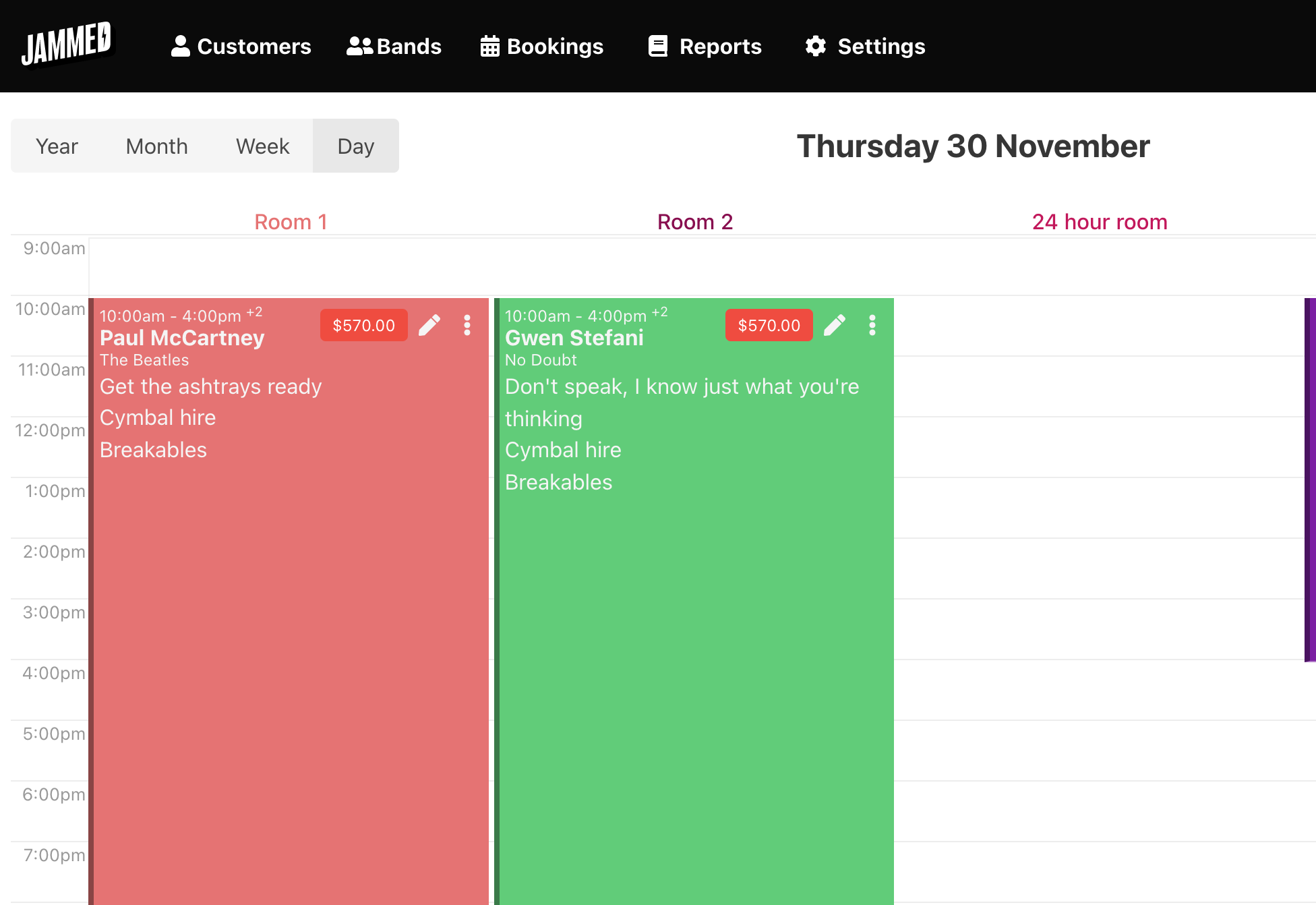This screenshot has width=1316, height=905.
Task: Switch calendar to Week view
Action: point(262,146)
